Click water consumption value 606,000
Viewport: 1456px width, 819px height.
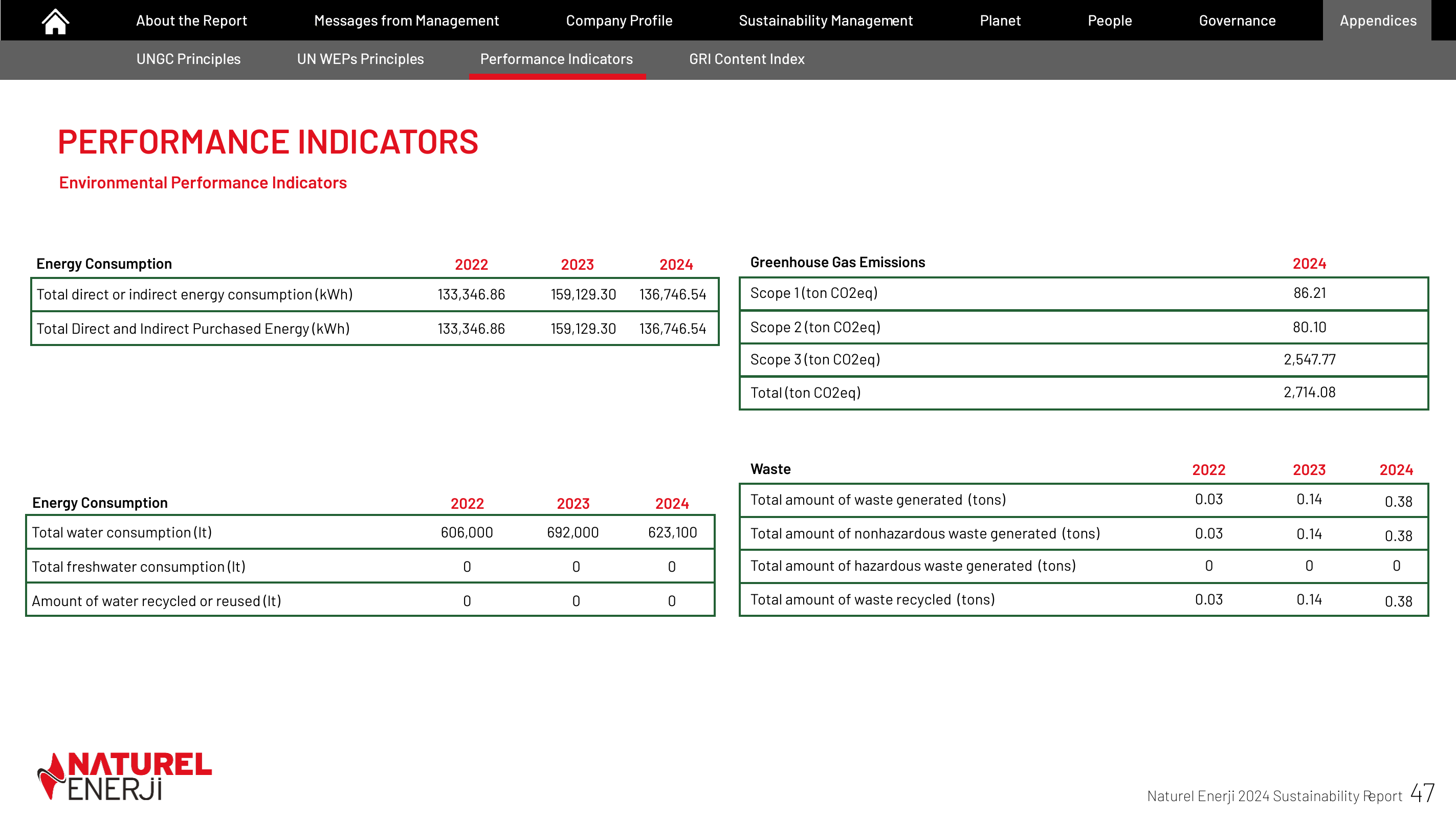[x=467, y=533]
